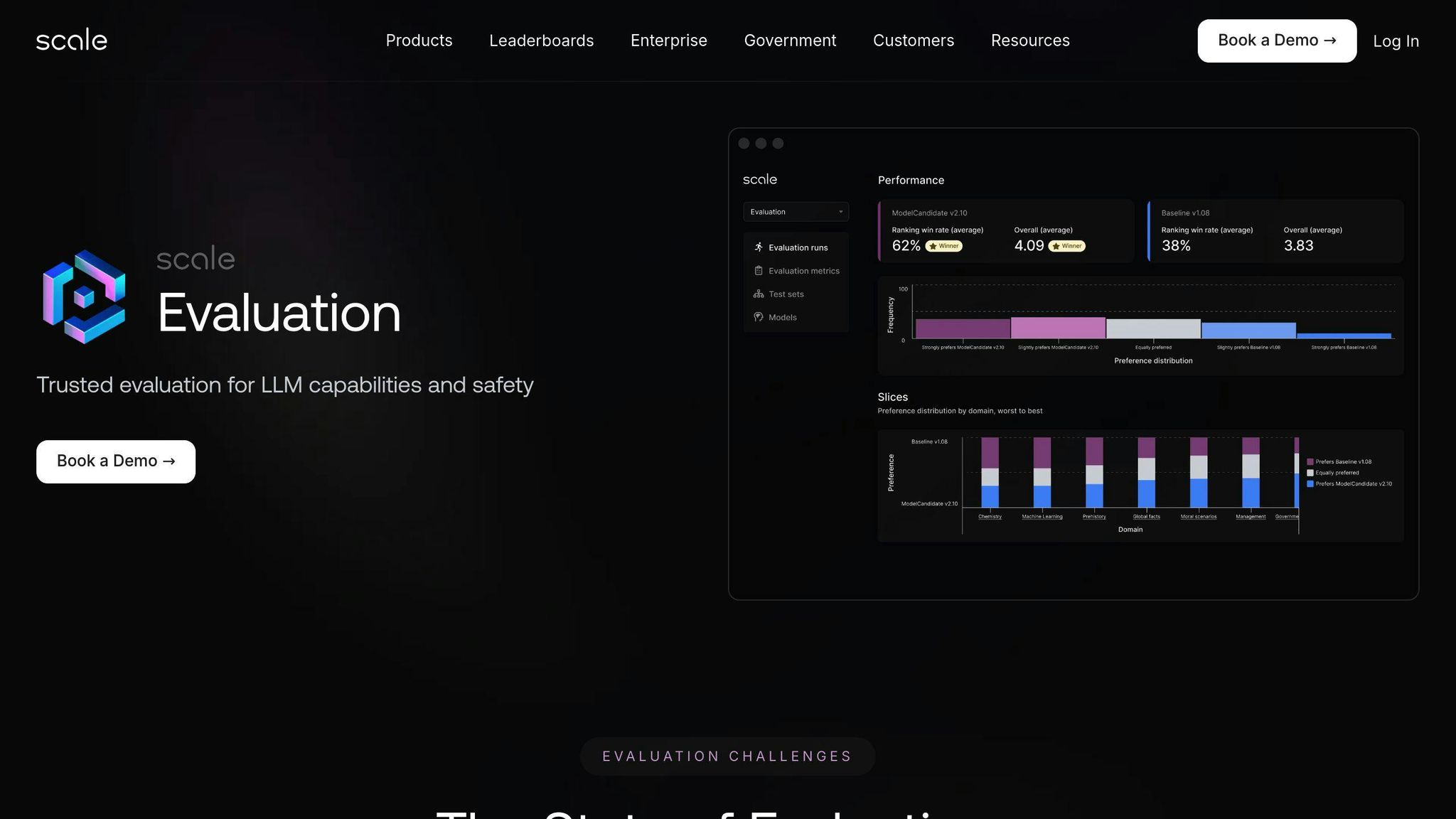Select Models in the sidebar
Viewport: 1456px width, 819px height.
point(782,318)
